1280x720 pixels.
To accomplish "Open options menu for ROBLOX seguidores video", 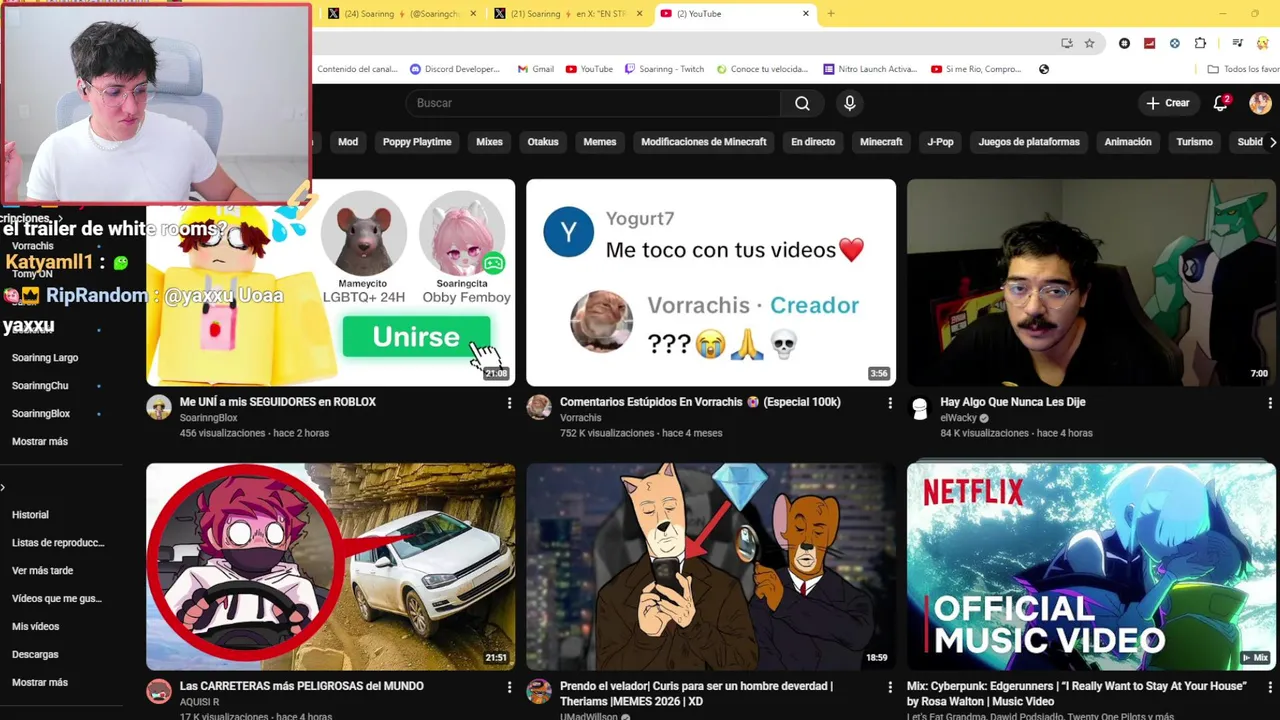I will click(509, 403).
